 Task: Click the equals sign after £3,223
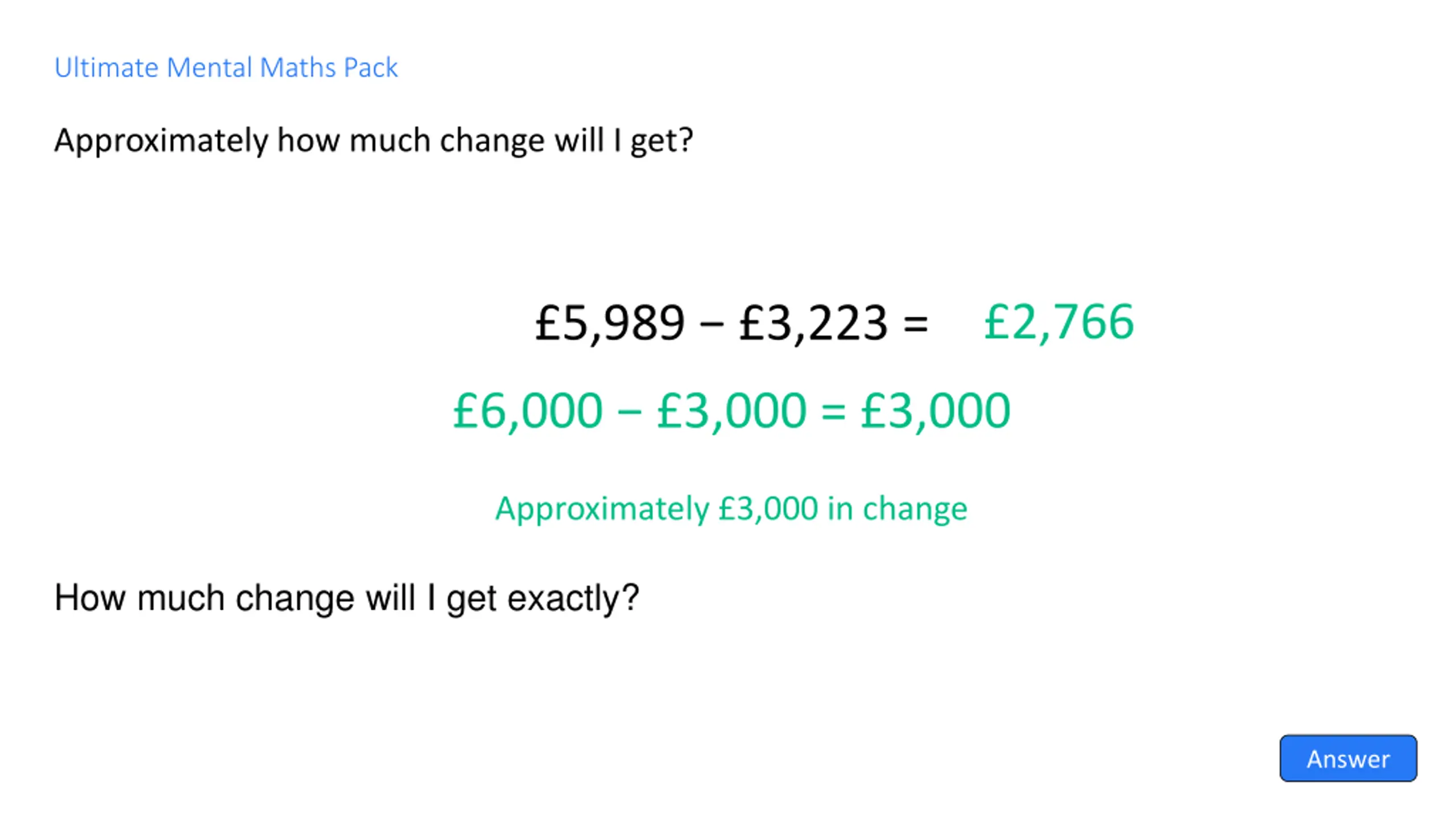tap(915, 324)
